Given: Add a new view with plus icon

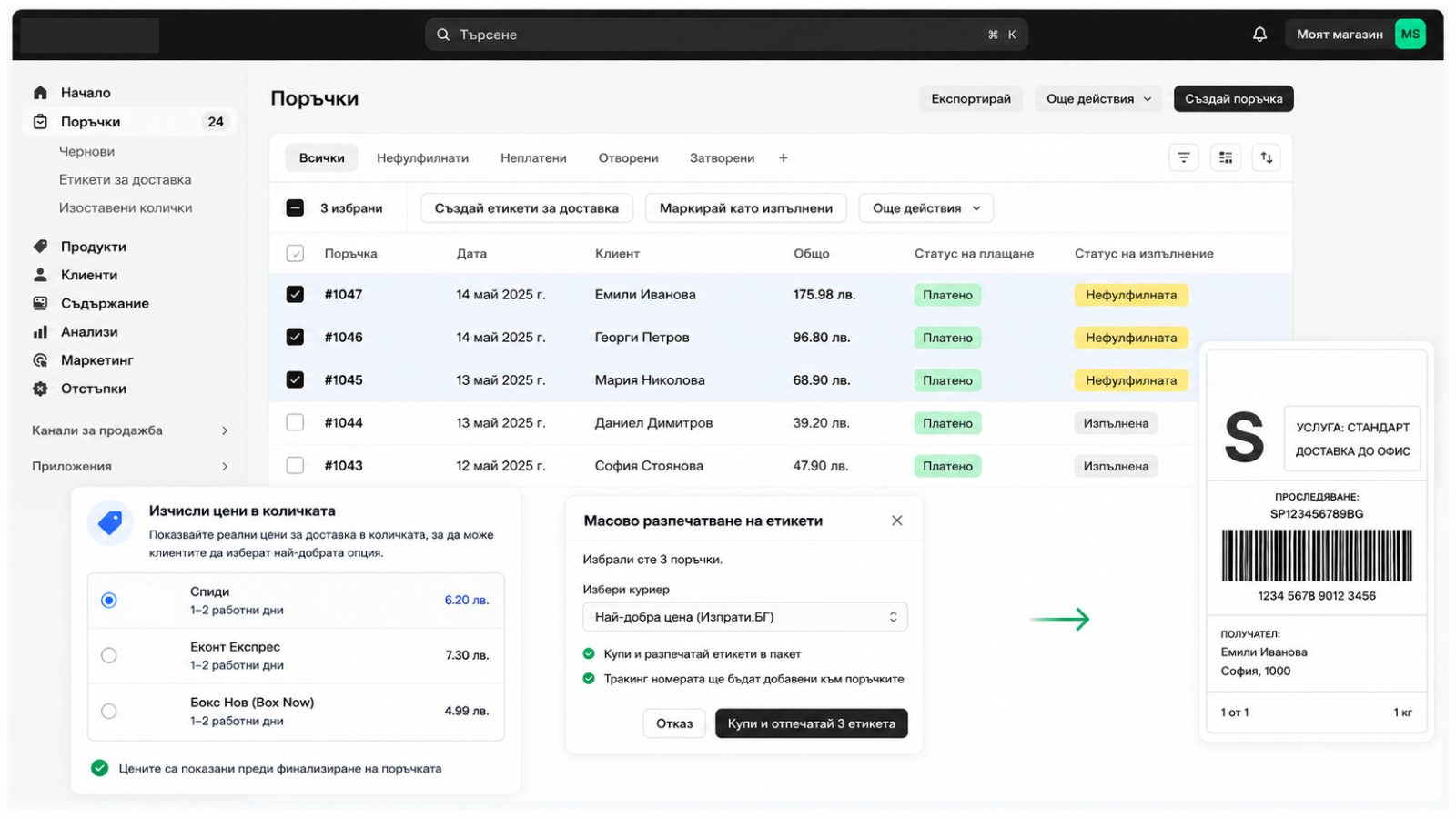Looking at the screenshot, I should (783, 158).
